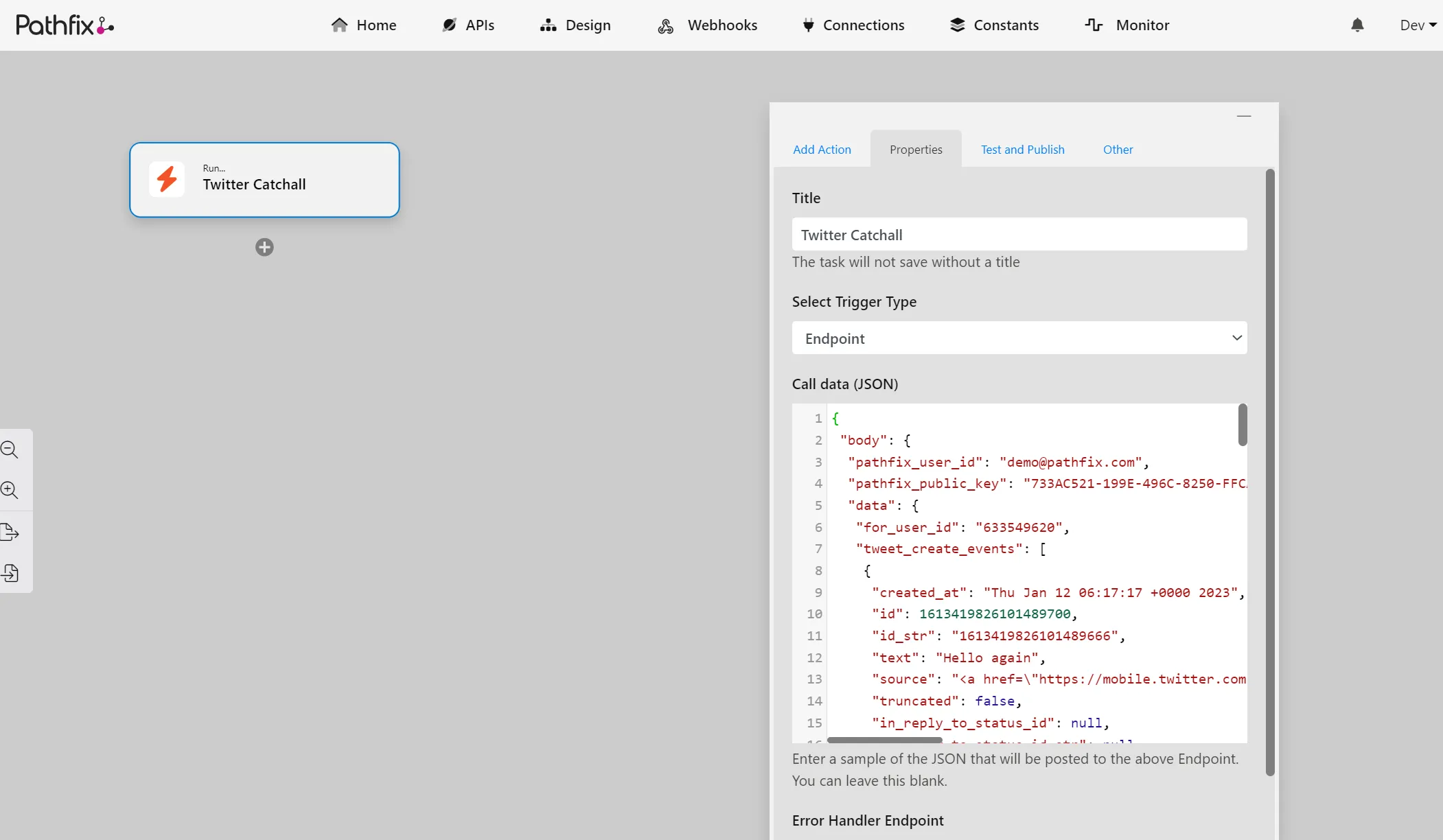This screenshot has height=840, width=1443.
Task: Switch to Add Action tab
Action: coord(822,150)
